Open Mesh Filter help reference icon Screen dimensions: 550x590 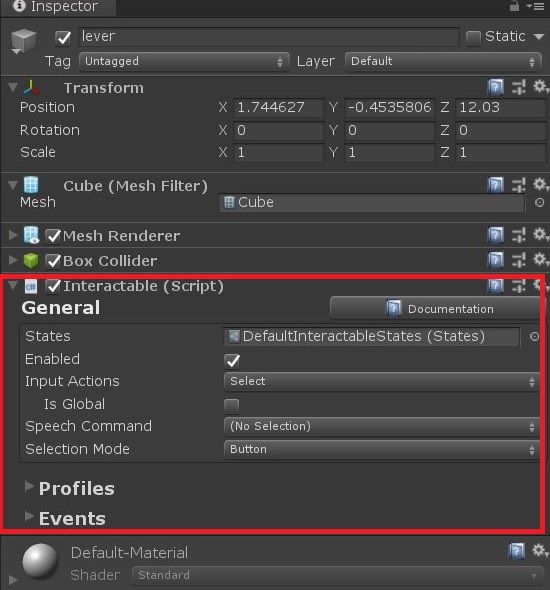pos(495,185)
